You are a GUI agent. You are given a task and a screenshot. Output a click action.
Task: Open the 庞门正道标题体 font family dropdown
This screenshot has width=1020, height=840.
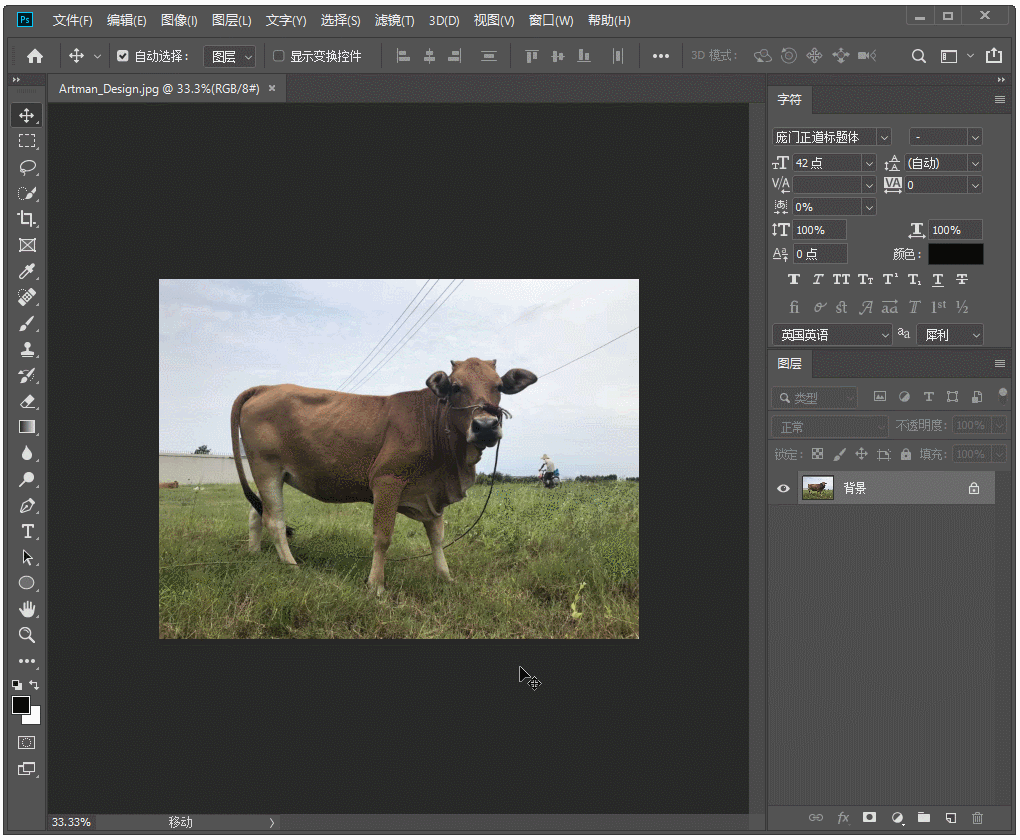884,137
